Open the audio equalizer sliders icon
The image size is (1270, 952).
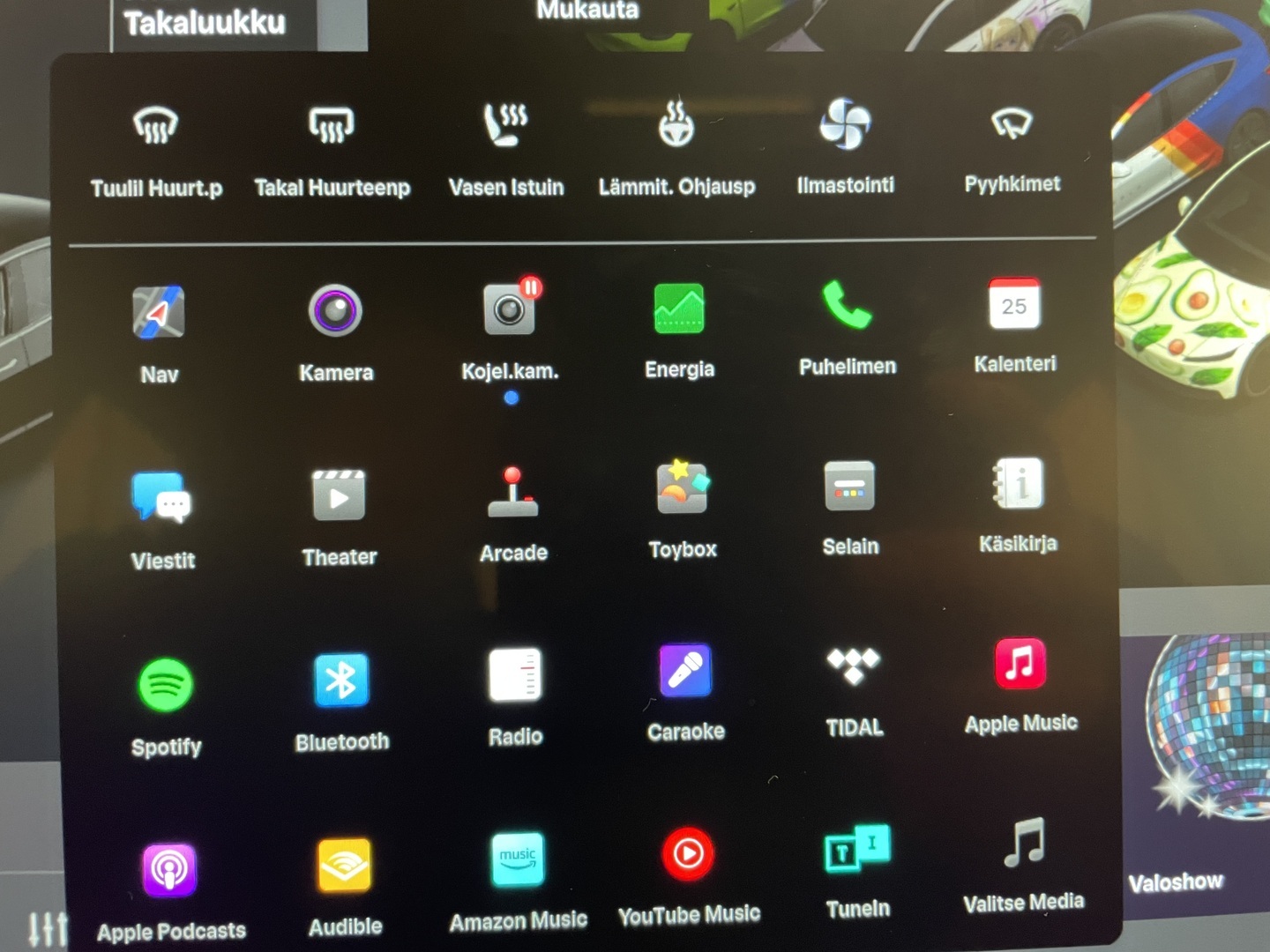(47, 928)
